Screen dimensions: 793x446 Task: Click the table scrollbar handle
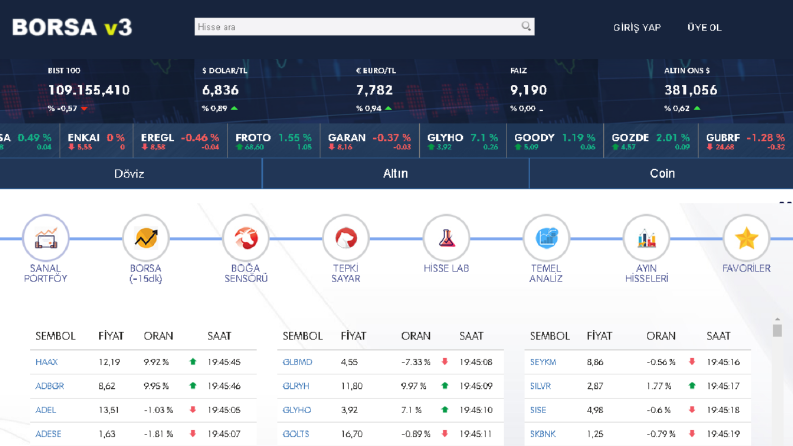[777, 330]
